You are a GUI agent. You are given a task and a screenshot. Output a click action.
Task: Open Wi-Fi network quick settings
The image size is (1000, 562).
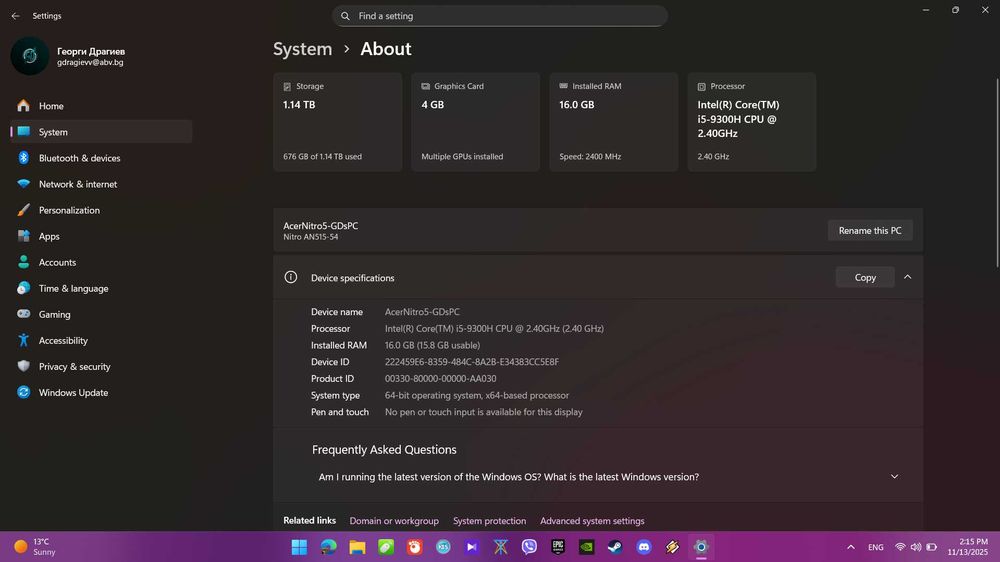click(900, 547)
